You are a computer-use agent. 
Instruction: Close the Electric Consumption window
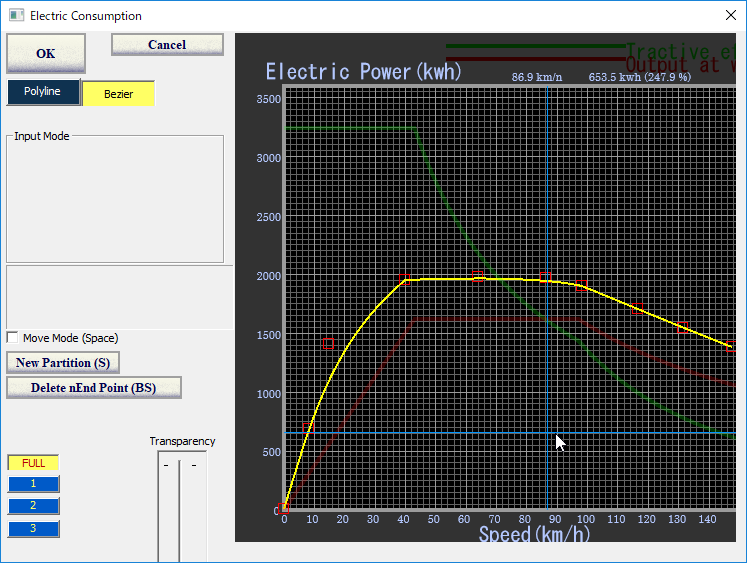pyautogui.click(x=730, y=15)
